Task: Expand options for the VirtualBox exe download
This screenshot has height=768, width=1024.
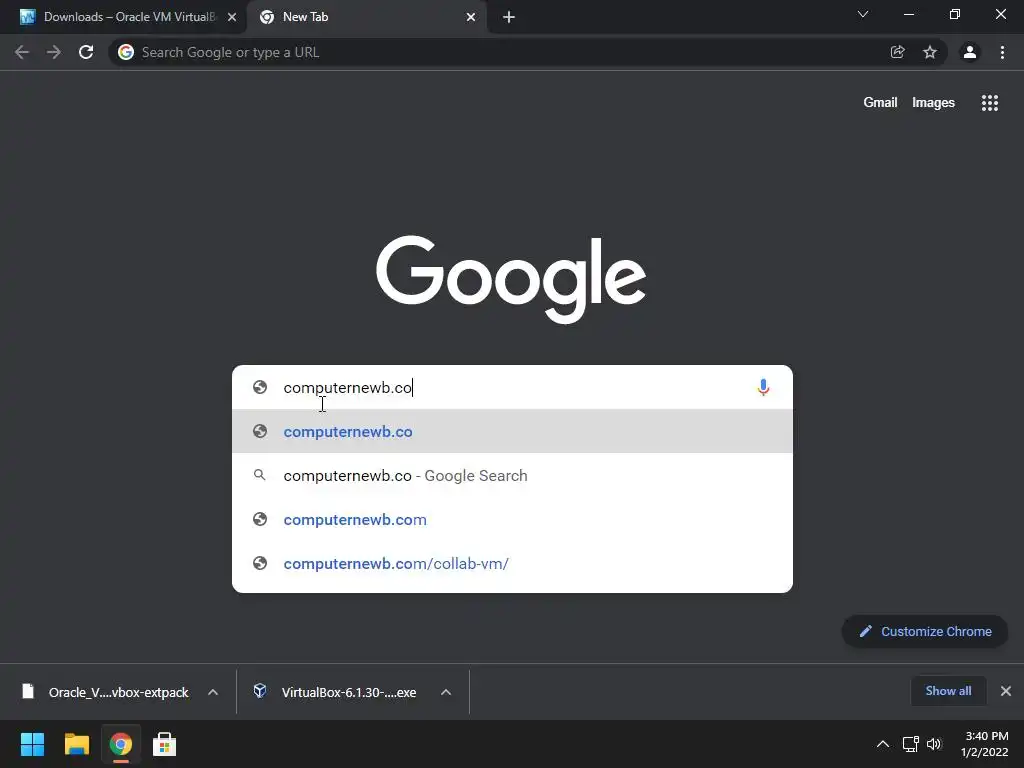Action: click(x=446, y=692)
